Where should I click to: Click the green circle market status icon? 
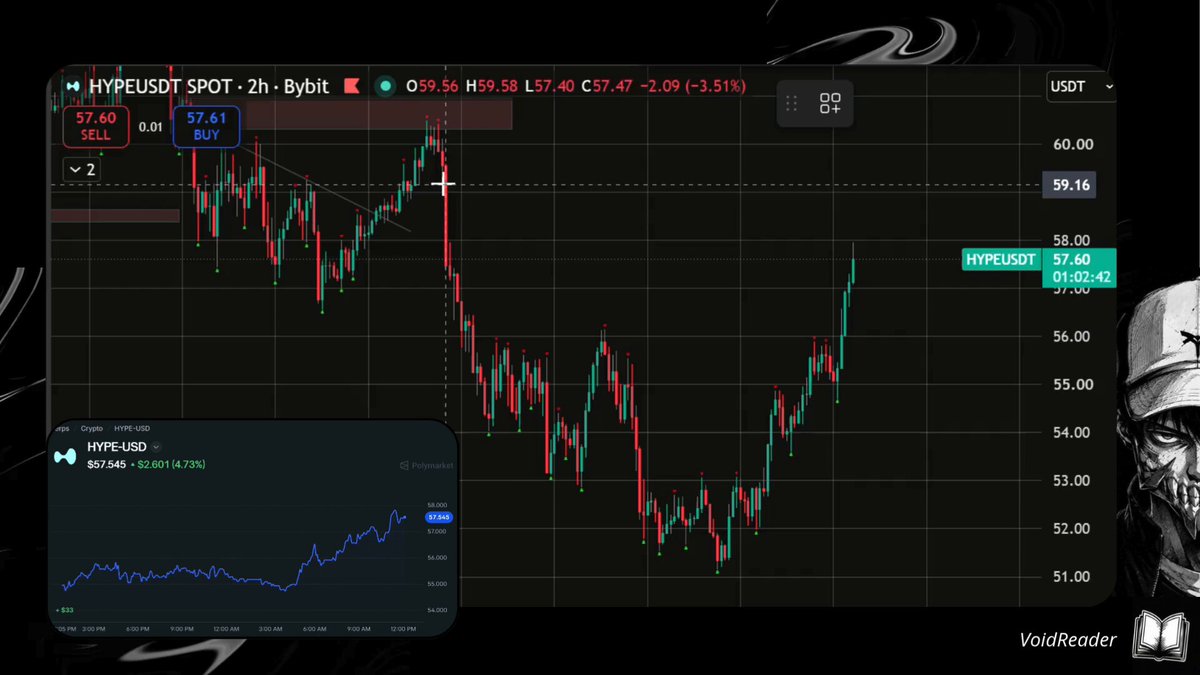pos(384,86)
